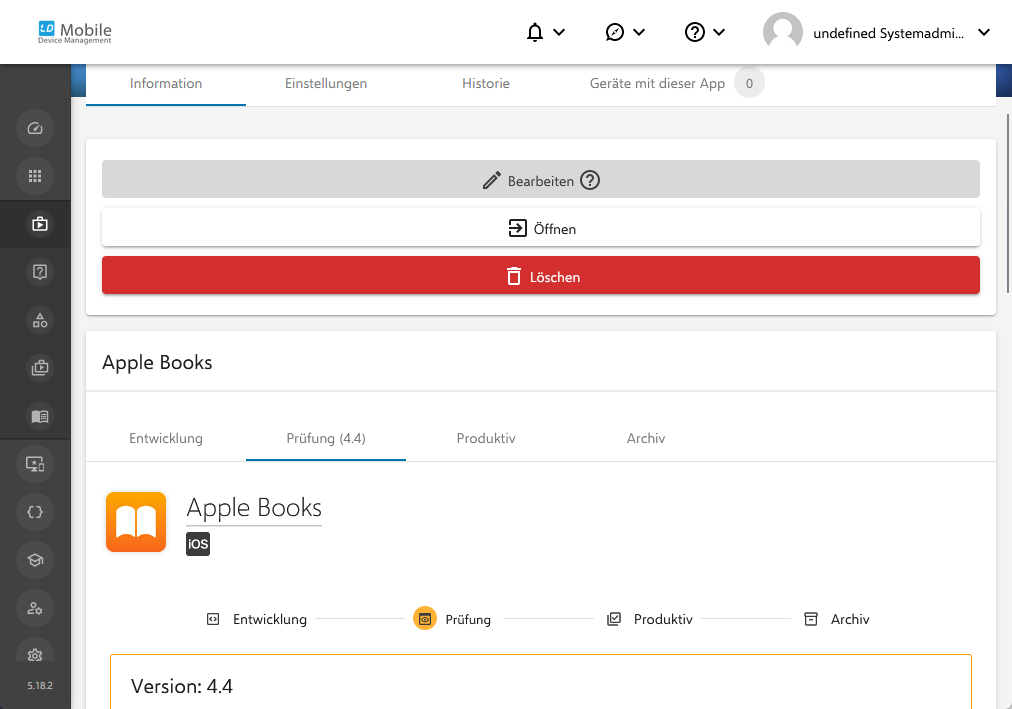1012x709 pixels.
Task: Select the Entwicklung version tab
Action: (x=166, y=439)
